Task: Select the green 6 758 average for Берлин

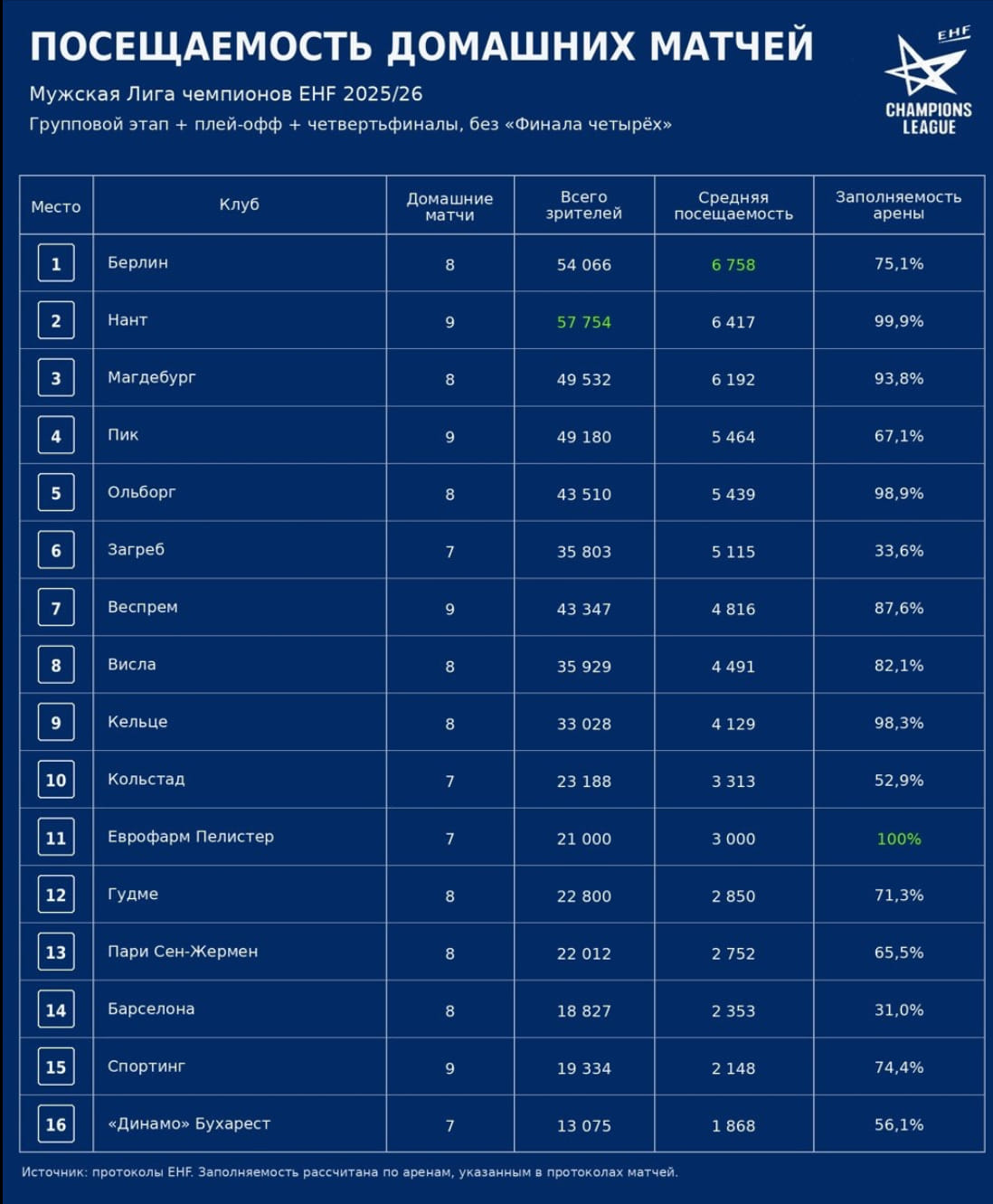Action: [733, 265]
